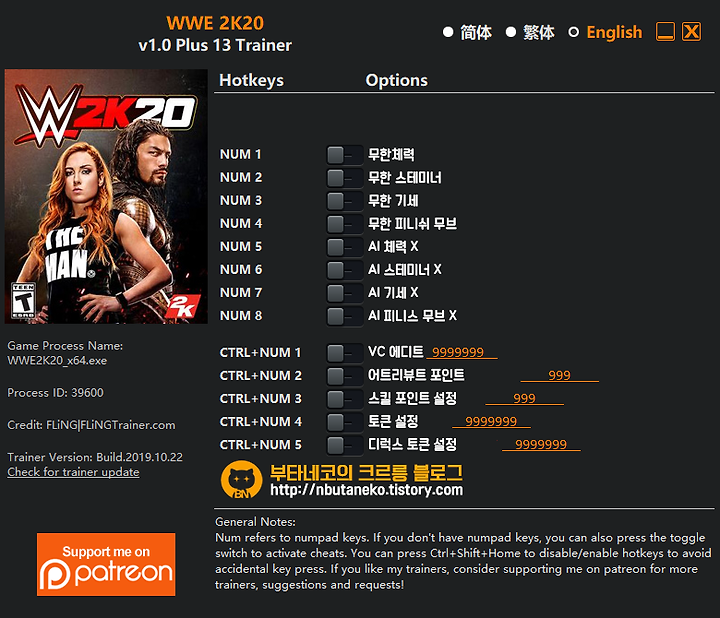This screenshot has height=618, width=720.
Task: Open the nbutaneko.tistory.com blog link
Action: (366, 490)
